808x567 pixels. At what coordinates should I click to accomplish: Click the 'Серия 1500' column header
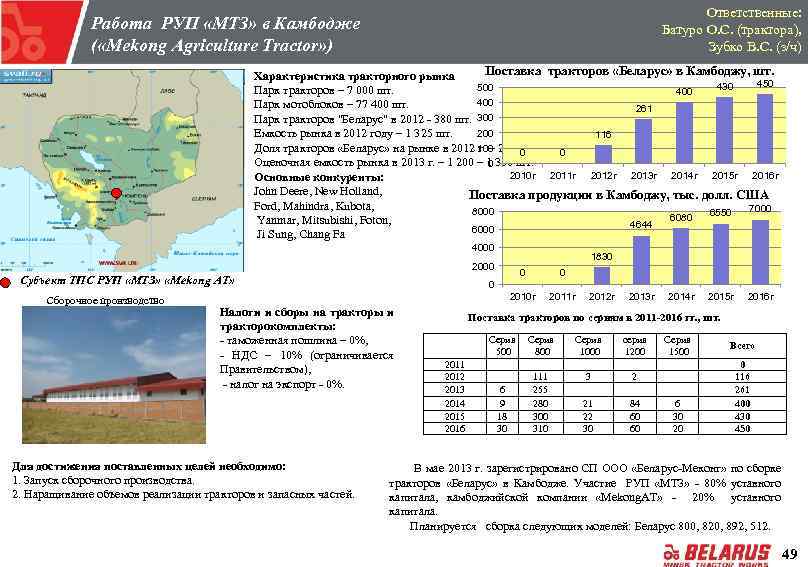pos(677,346)
